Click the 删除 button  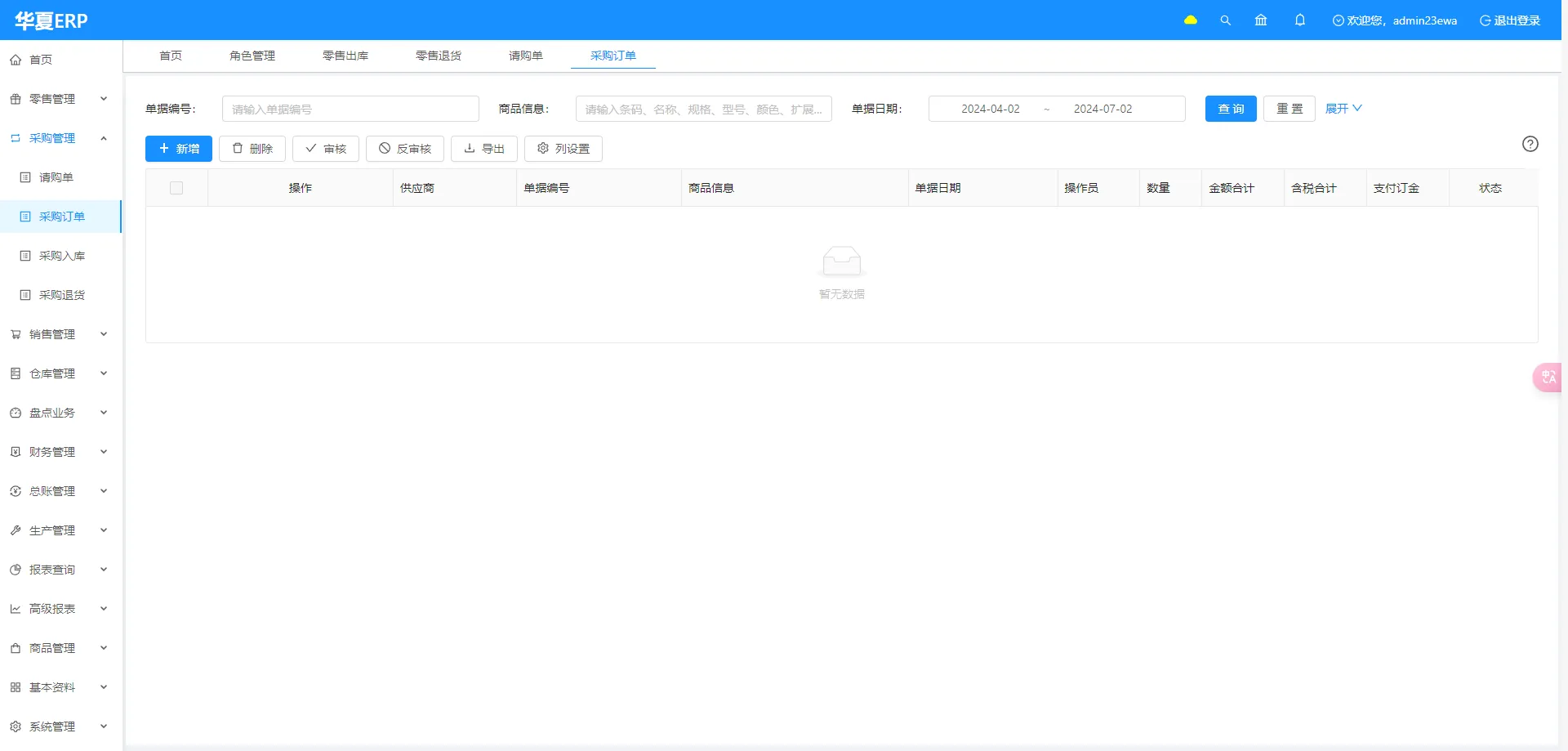click(x=252, y=149)
